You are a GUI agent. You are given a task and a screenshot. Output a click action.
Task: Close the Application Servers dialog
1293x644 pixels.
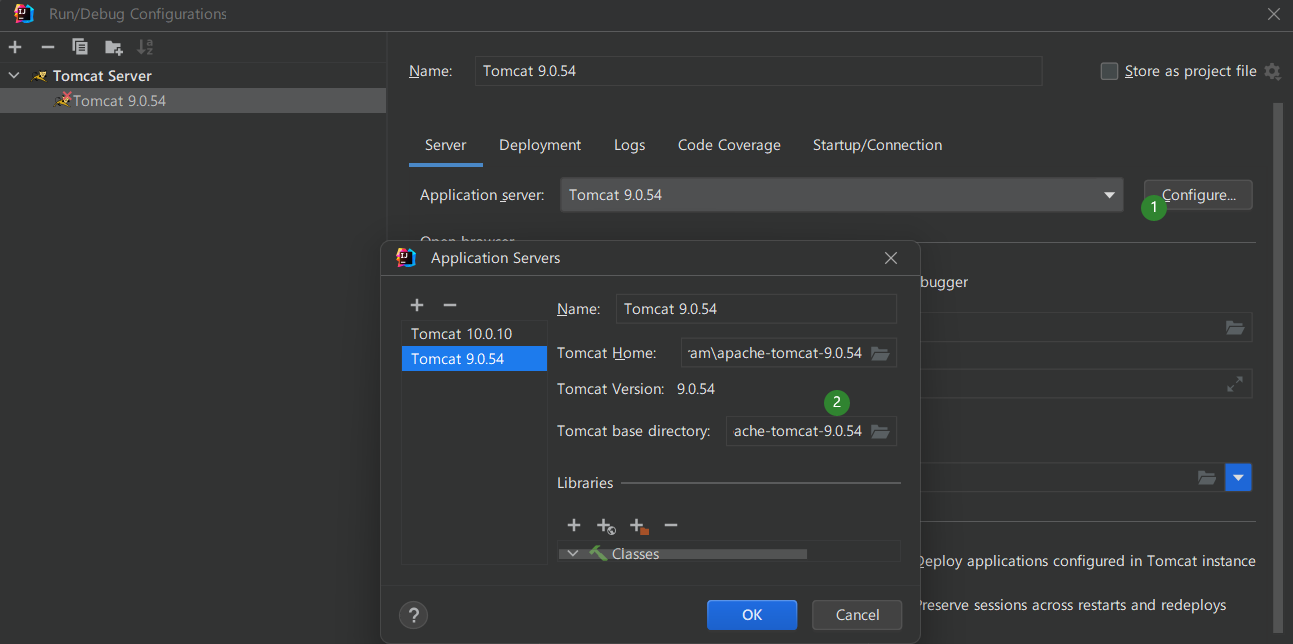point(891,258)
